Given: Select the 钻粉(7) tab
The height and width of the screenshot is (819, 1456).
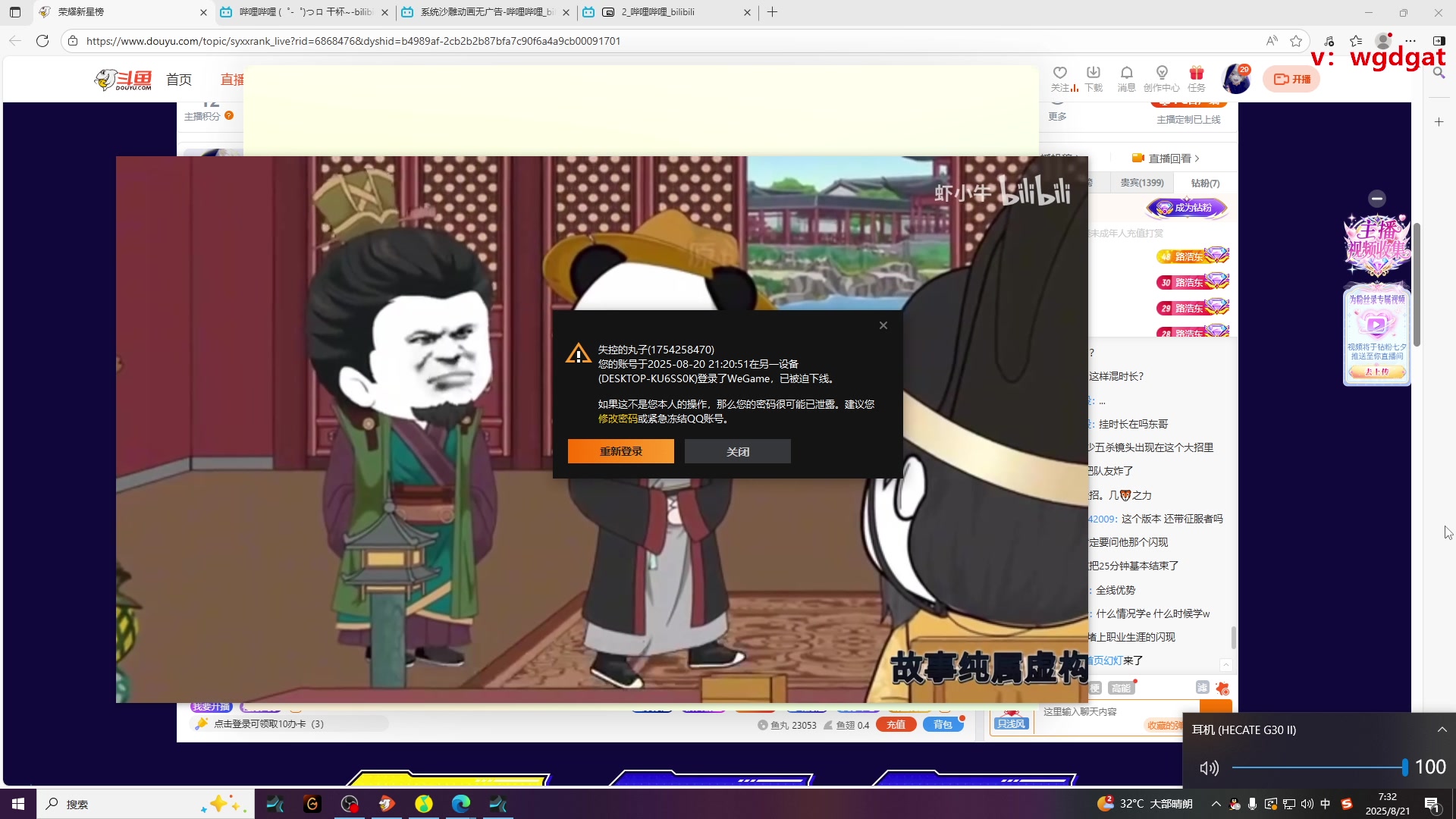Looking at the screenshot, I should point(1205,183).
